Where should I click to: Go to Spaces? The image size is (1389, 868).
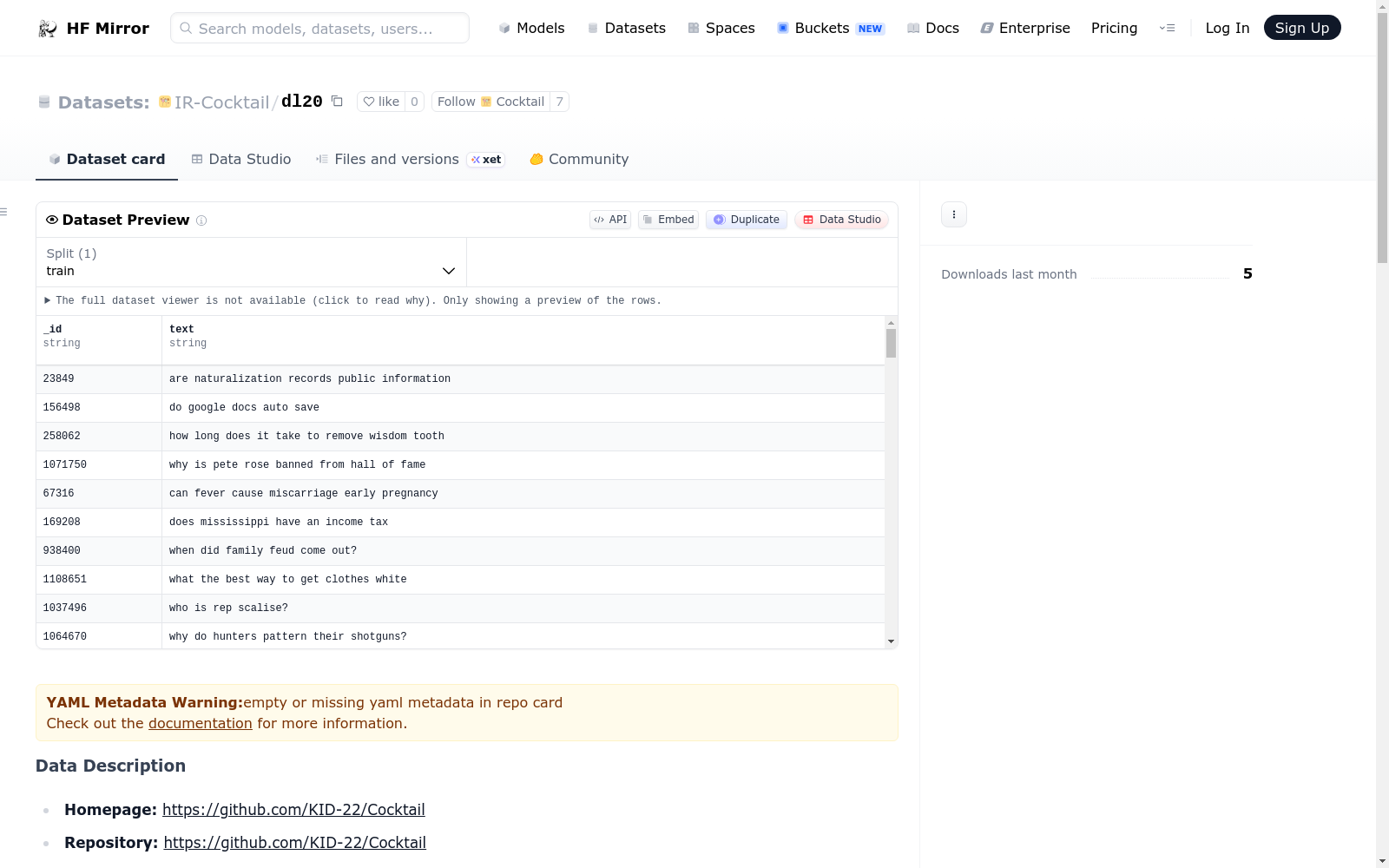tap(721, 28)
